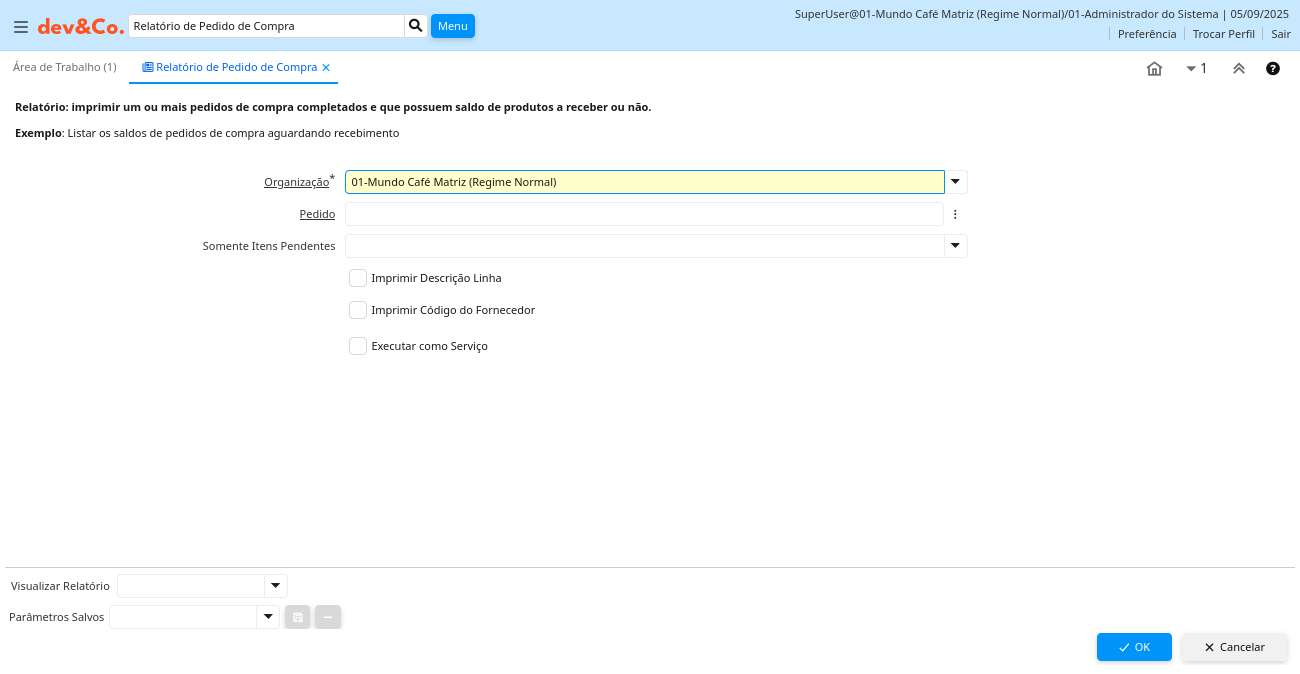Image resolution: width=1300 pixels, height=674 pixels.
Task: Click the magnifying glass search icon
Action: click(415, 26)
